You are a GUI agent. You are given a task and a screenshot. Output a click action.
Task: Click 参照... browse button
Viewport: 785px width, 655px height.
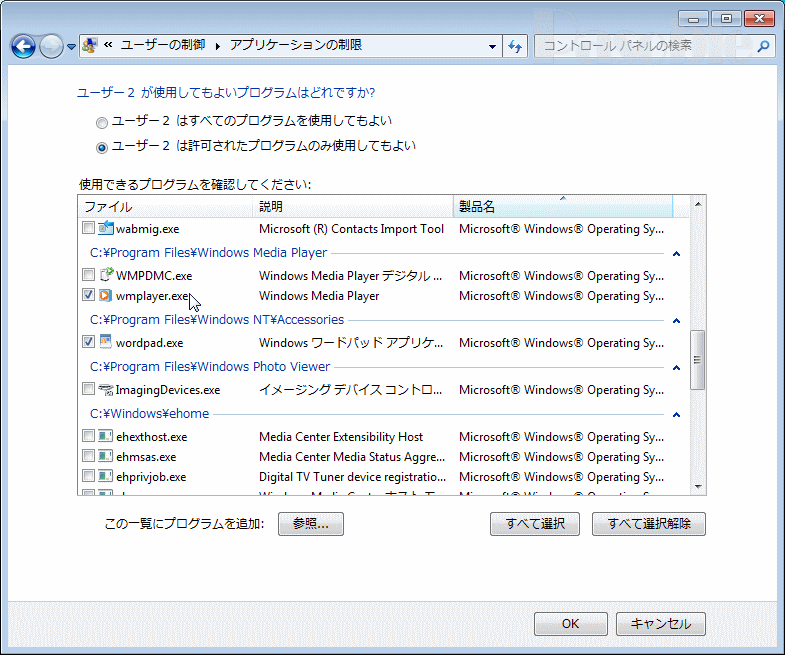pos(311,524)
